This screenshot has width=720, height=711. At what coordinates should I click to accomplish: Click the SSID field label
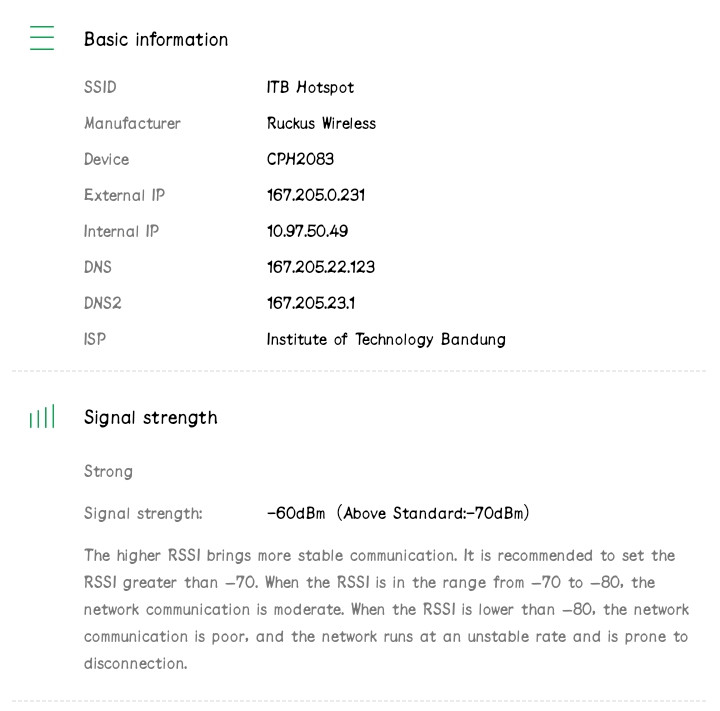[100, 88]
